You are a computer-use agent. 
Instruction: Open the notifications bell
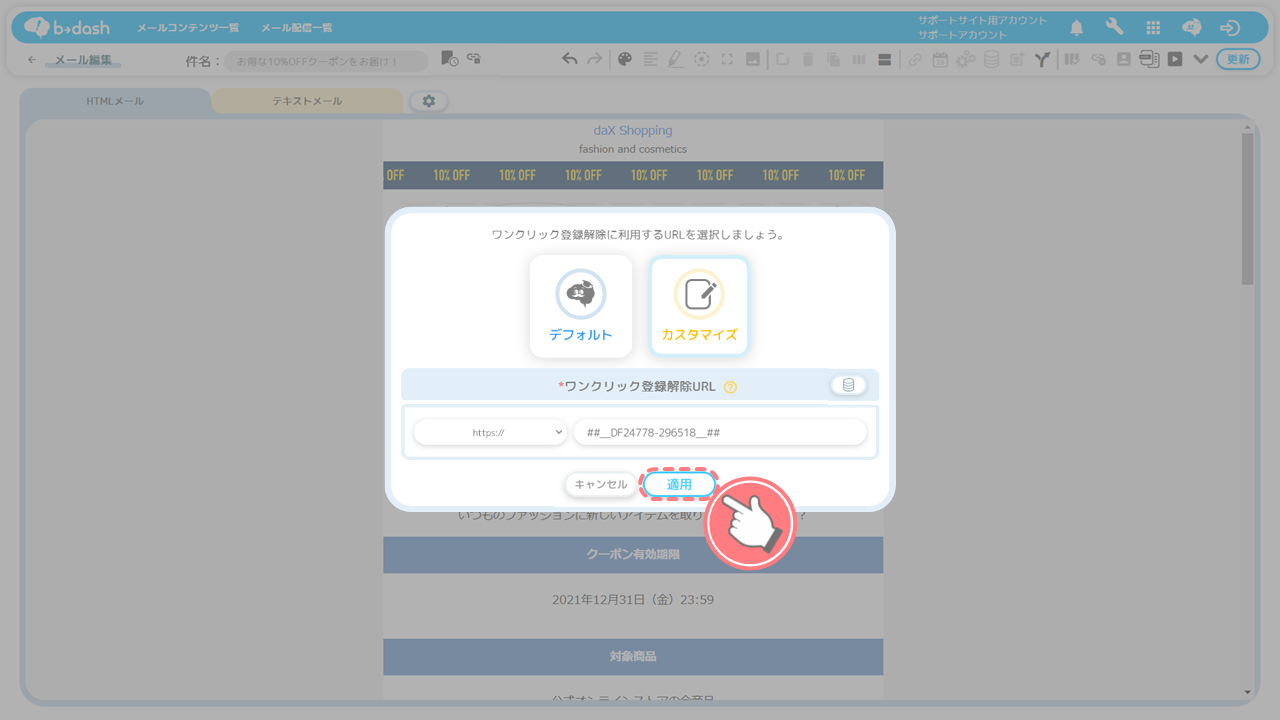(1077, 27)
